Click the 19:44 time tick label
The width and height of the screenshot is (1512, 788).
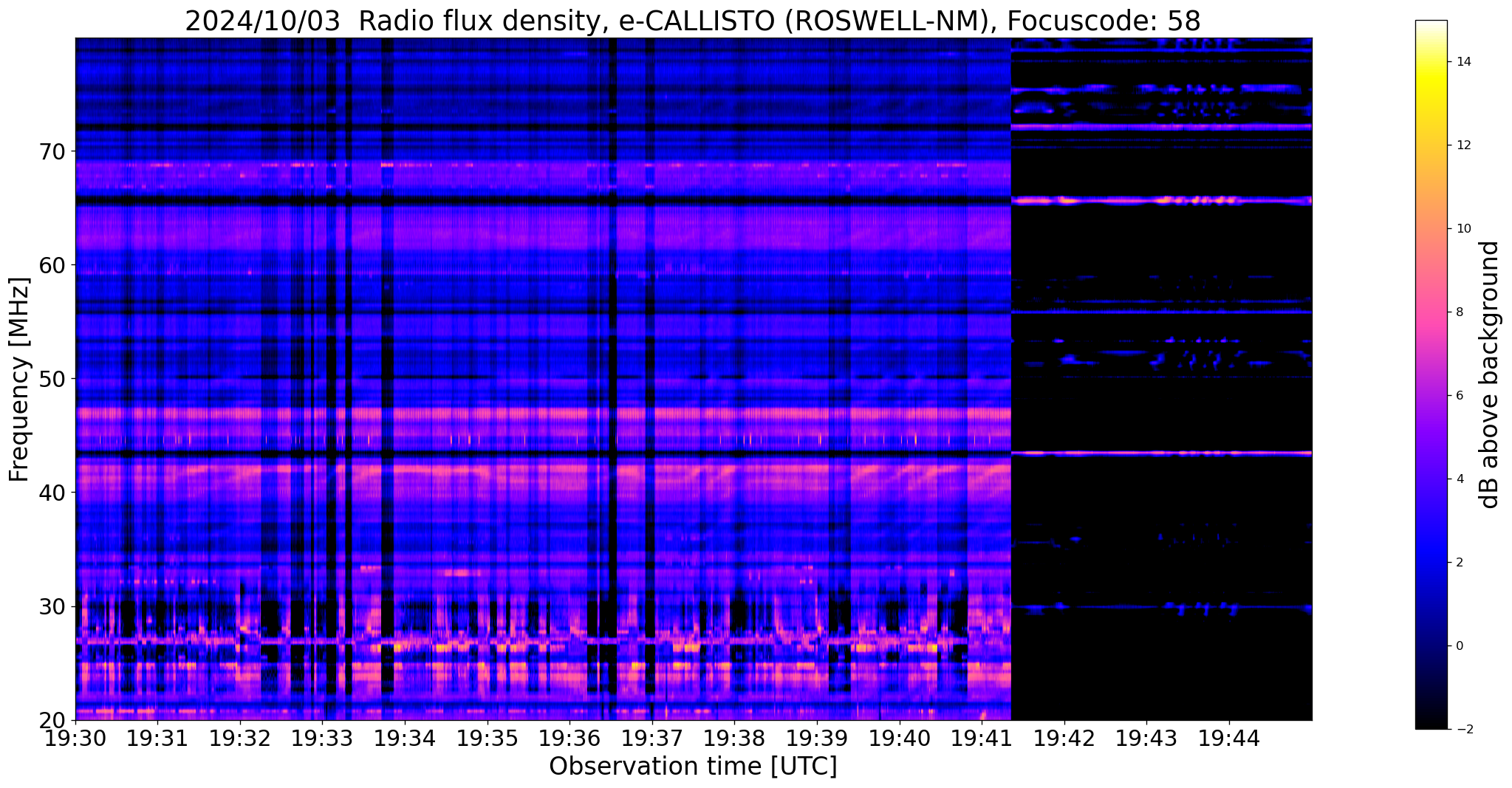[1229, 737]
